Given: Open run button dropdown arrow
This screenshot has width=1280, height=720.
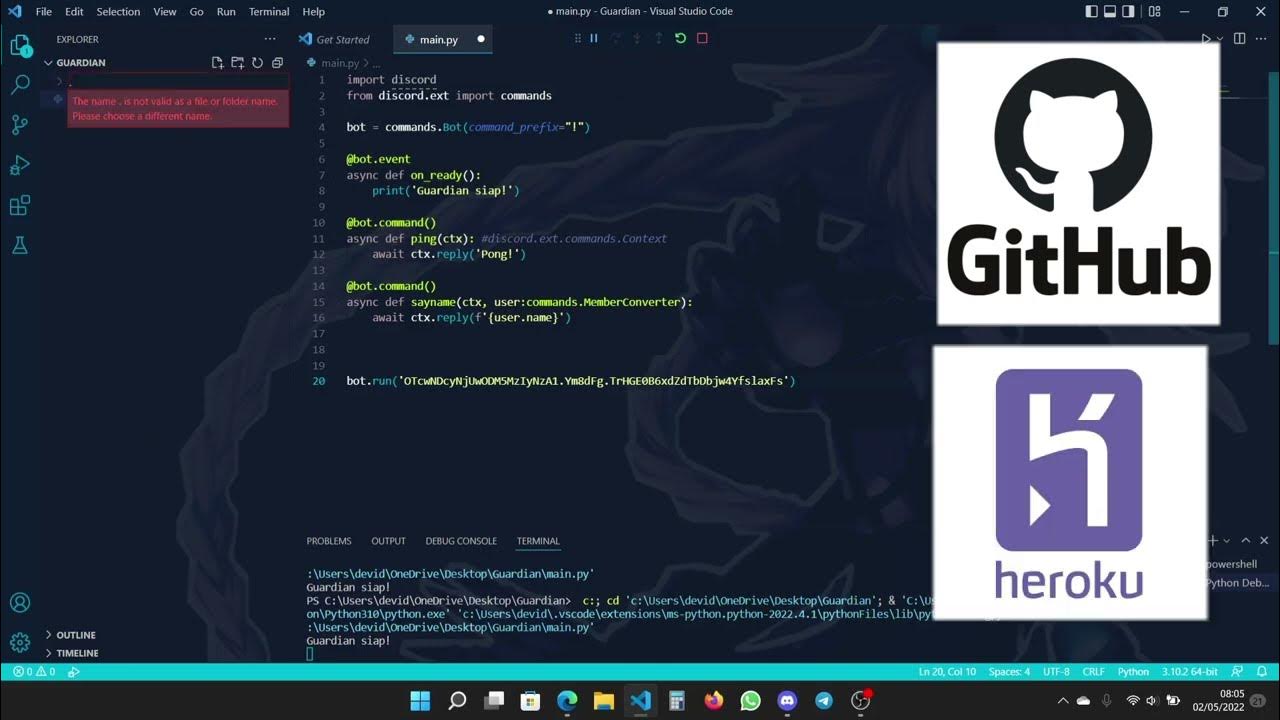Looking at the screenshot, I should 1219,39.
